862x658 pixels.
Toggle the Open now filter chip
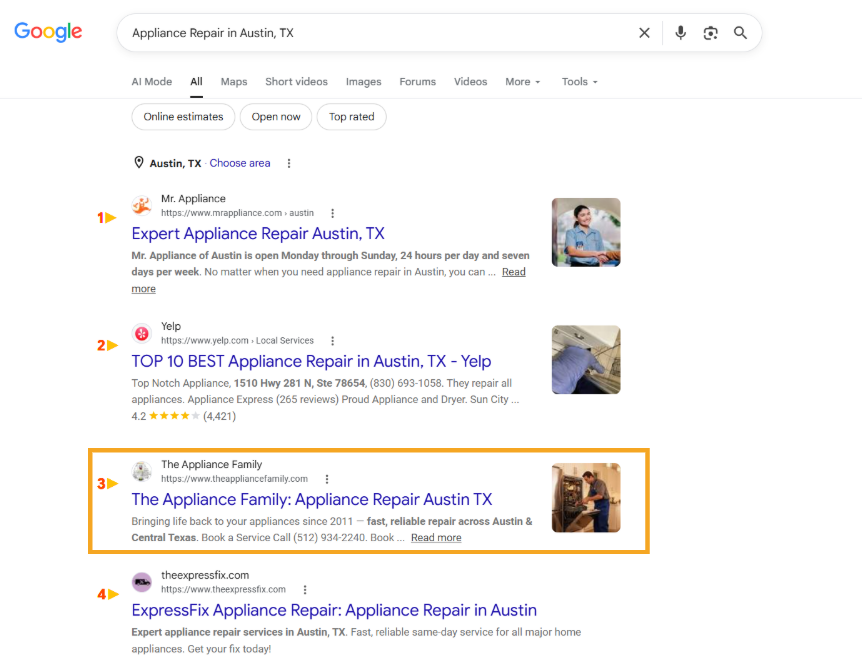[276, 117]
